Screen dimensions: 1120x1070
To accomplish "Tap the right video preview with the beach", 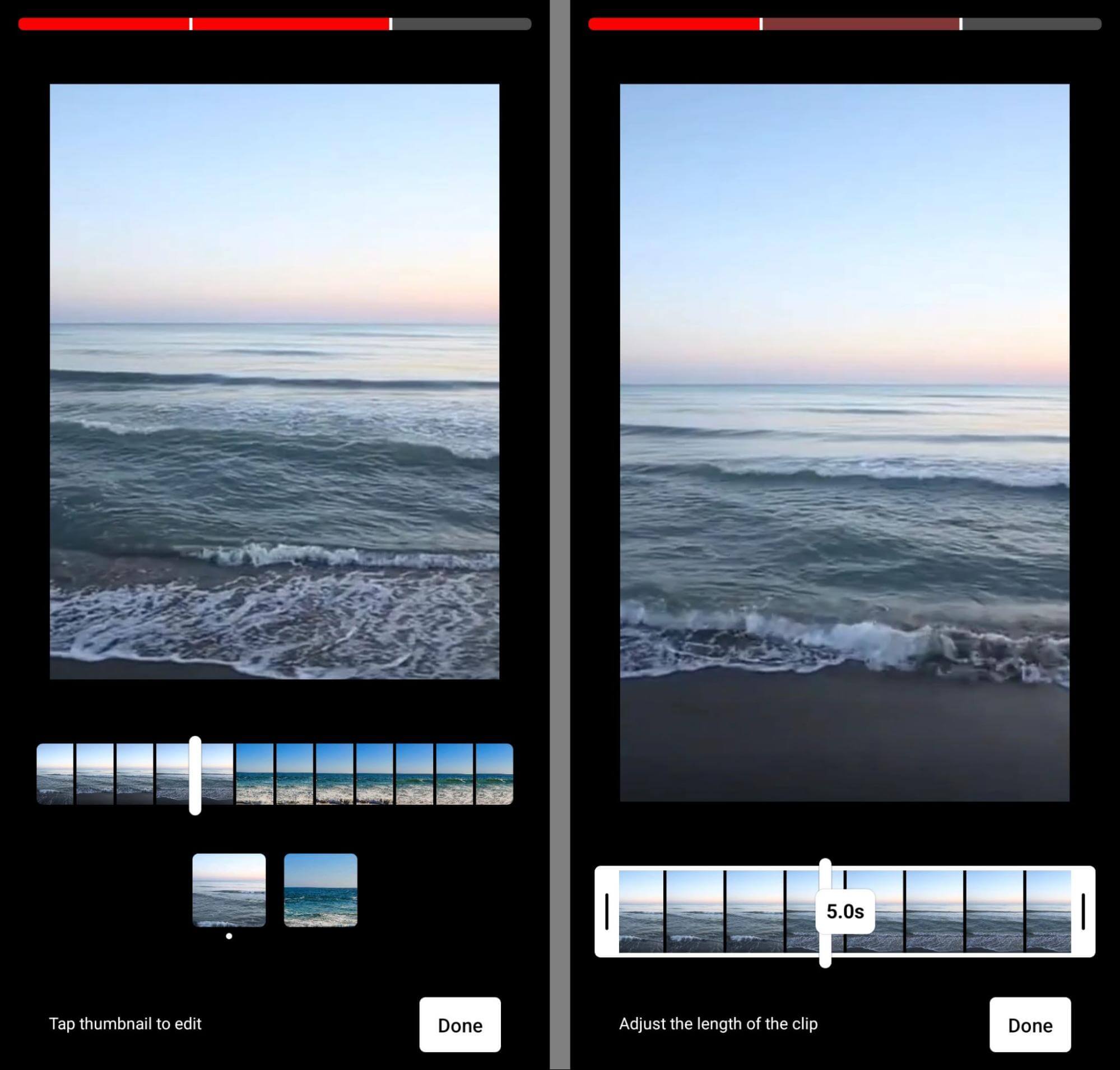I will pyautogui.click(x=845, y=443).
